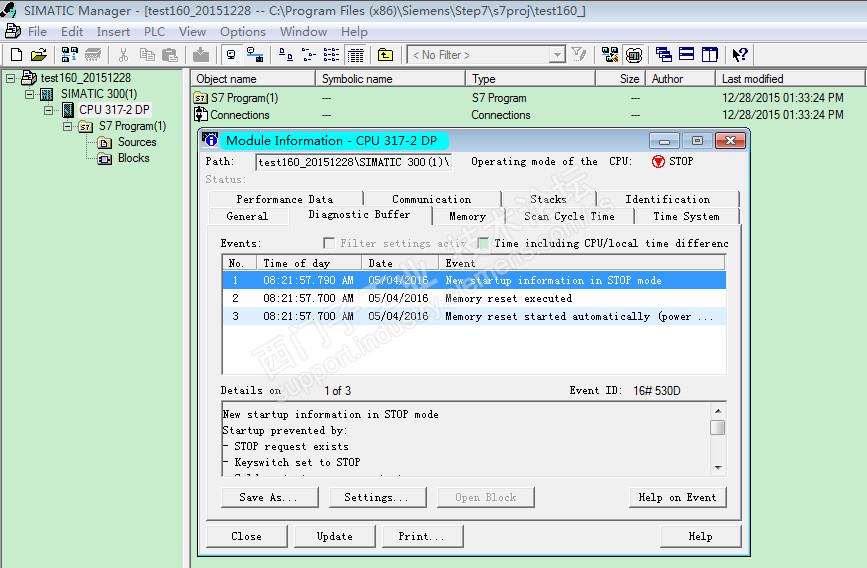Click the Open Project folder icon

[x=39, y=55]
